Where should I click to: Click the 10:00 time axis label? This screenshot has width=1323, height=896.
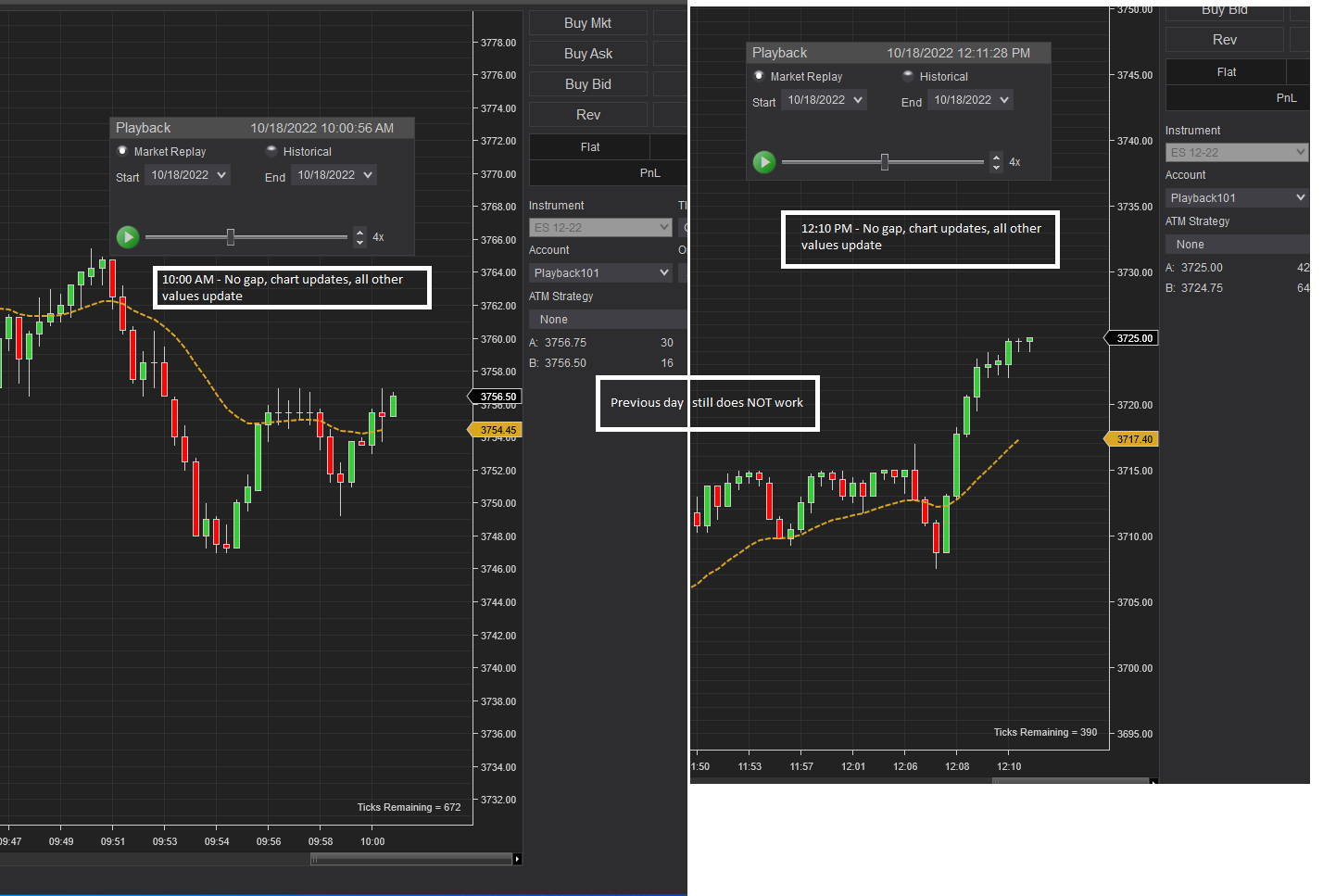(372, 841)
